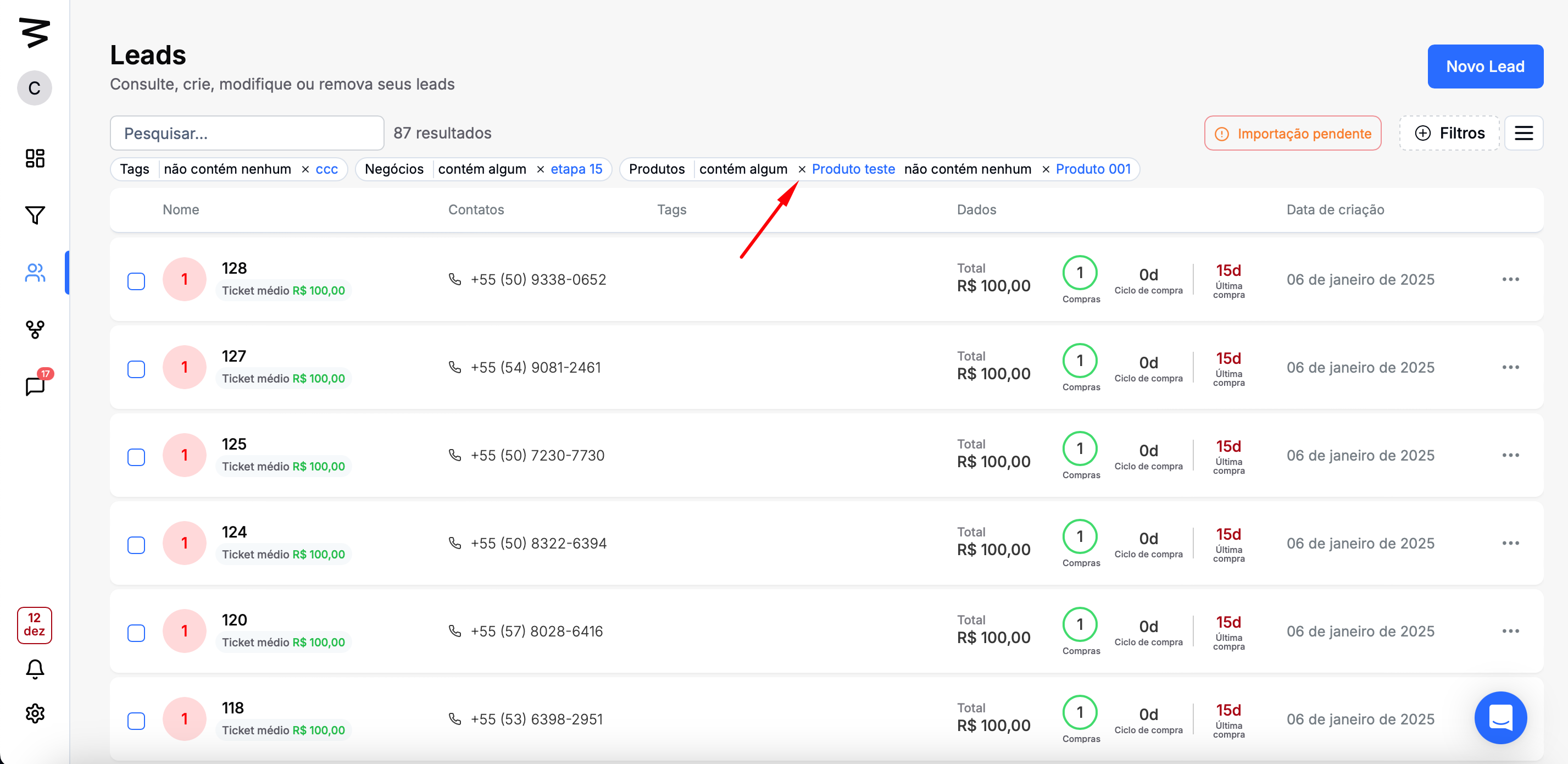Image resolution: width=1568 pixels, height=764 pixels.
Task: Tick the checkbox for lead 120
Action: [x=136, y=633]
